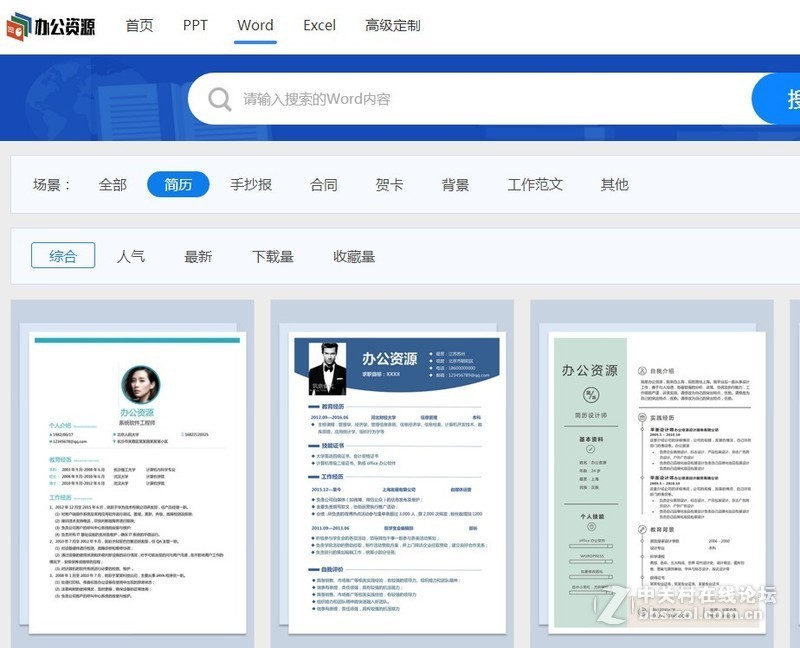Click the magnifying glass search icon
Screen dimensions: 800x648
pos(219,99)
